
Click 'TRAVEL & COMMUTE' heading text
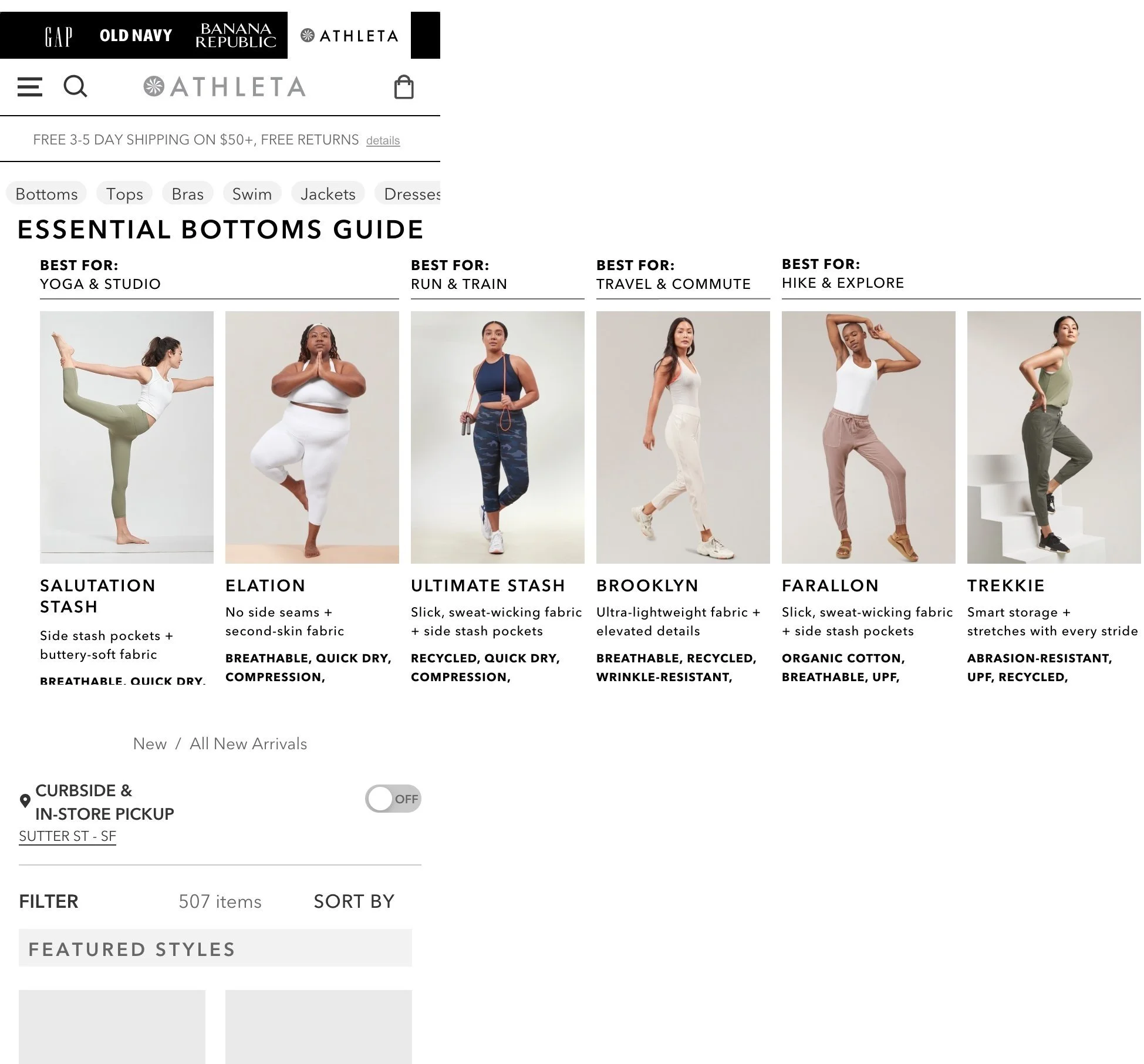(x=674, y=284)
